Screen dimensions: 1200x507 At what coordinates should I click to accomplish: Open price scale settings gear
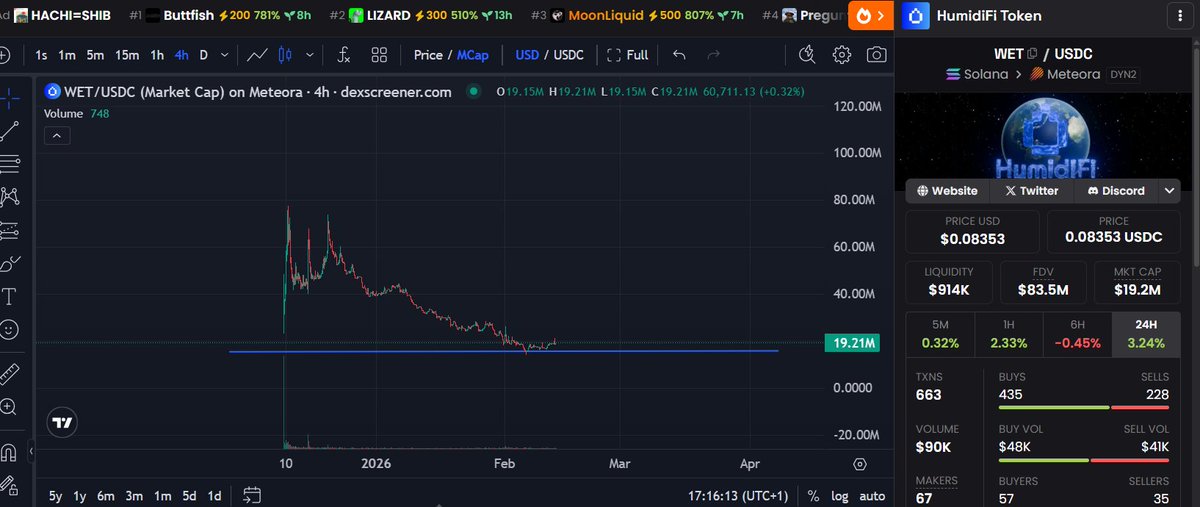coord(860,464)
